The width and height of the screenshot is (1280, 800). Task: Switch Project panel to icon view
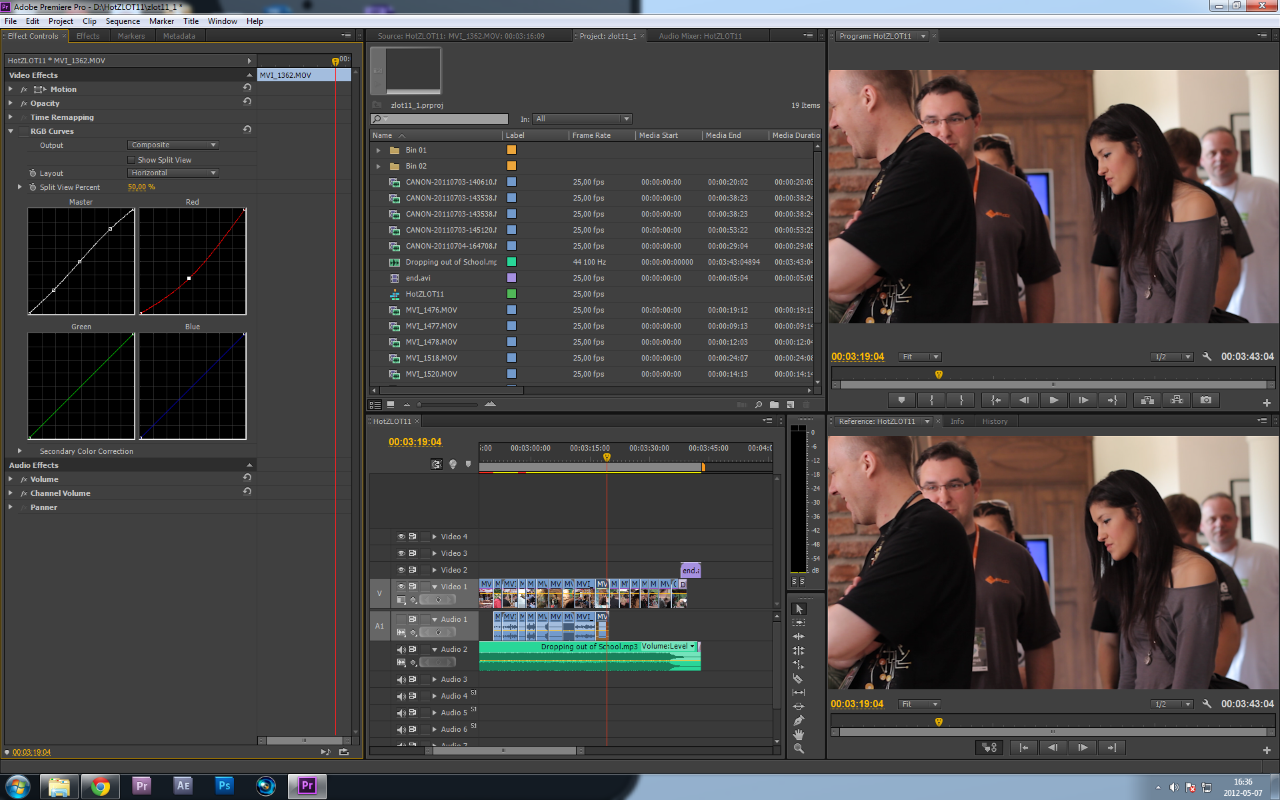[x=390, y=404]
